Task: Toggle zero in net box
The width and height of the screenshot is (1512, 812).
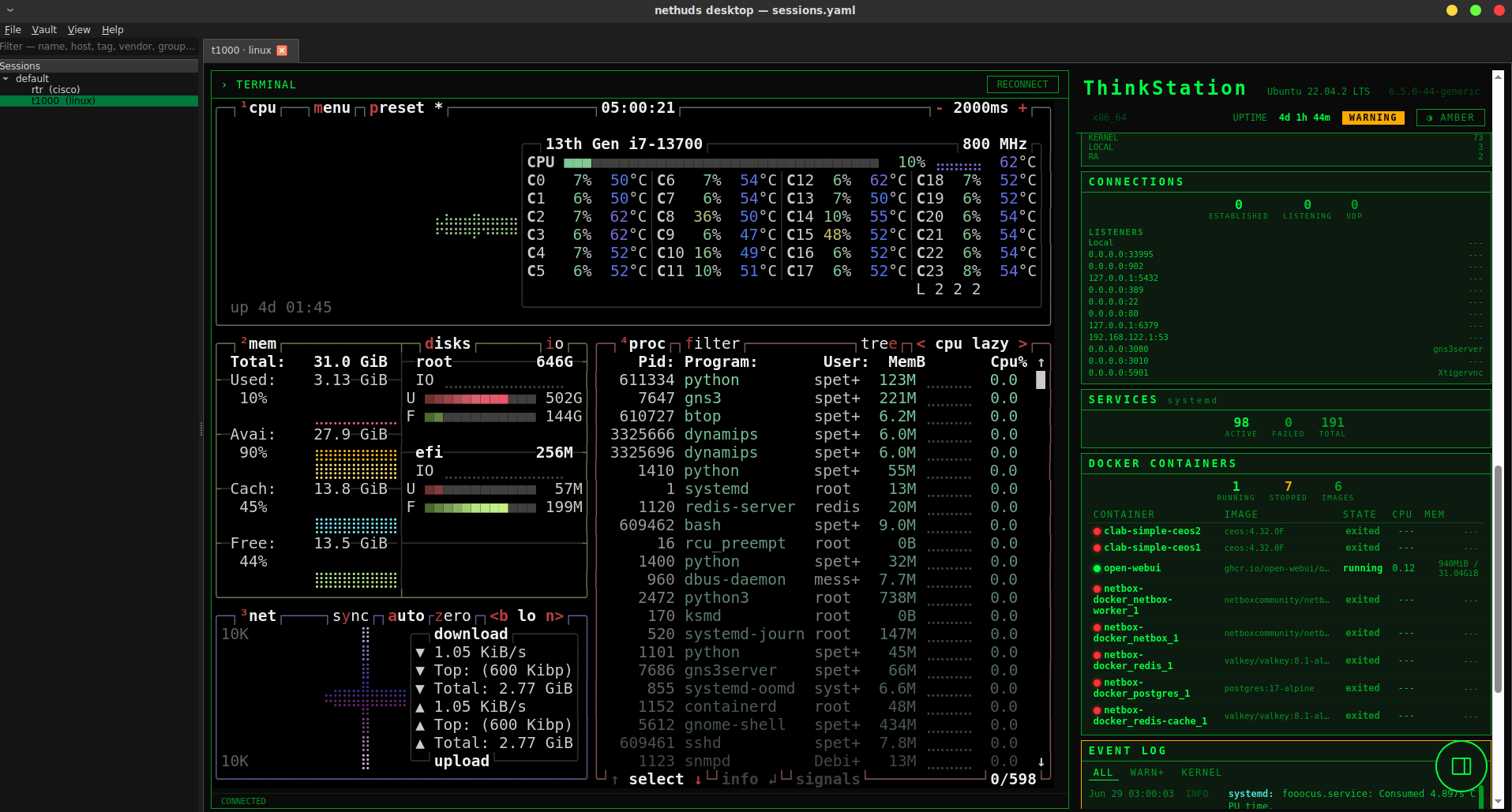Action: pyautogui.click(x=452, y=616)
